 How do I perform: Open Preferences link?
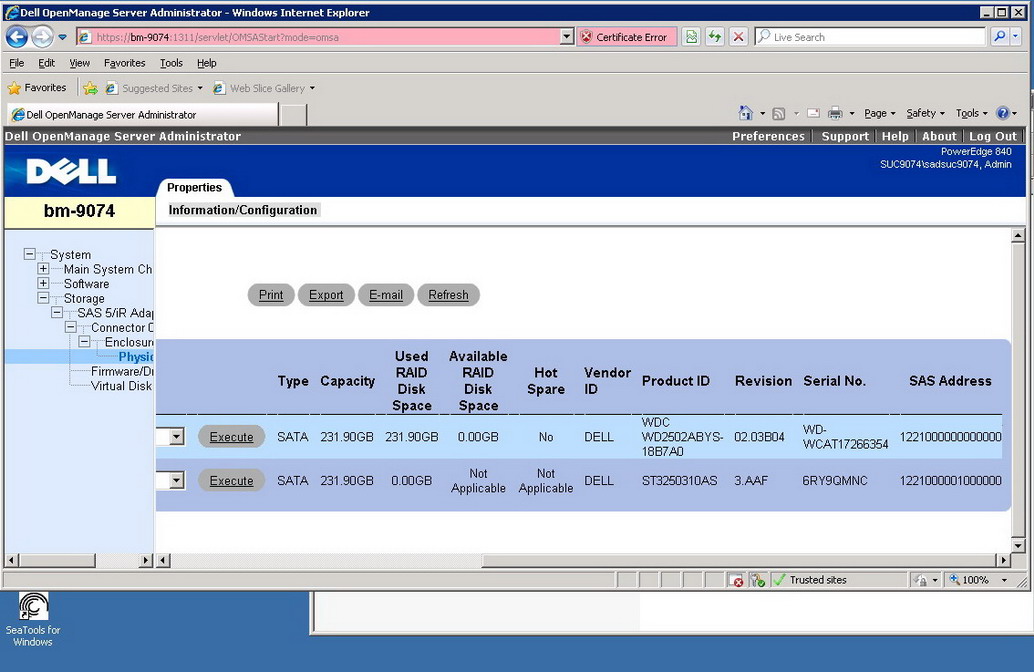768,136
